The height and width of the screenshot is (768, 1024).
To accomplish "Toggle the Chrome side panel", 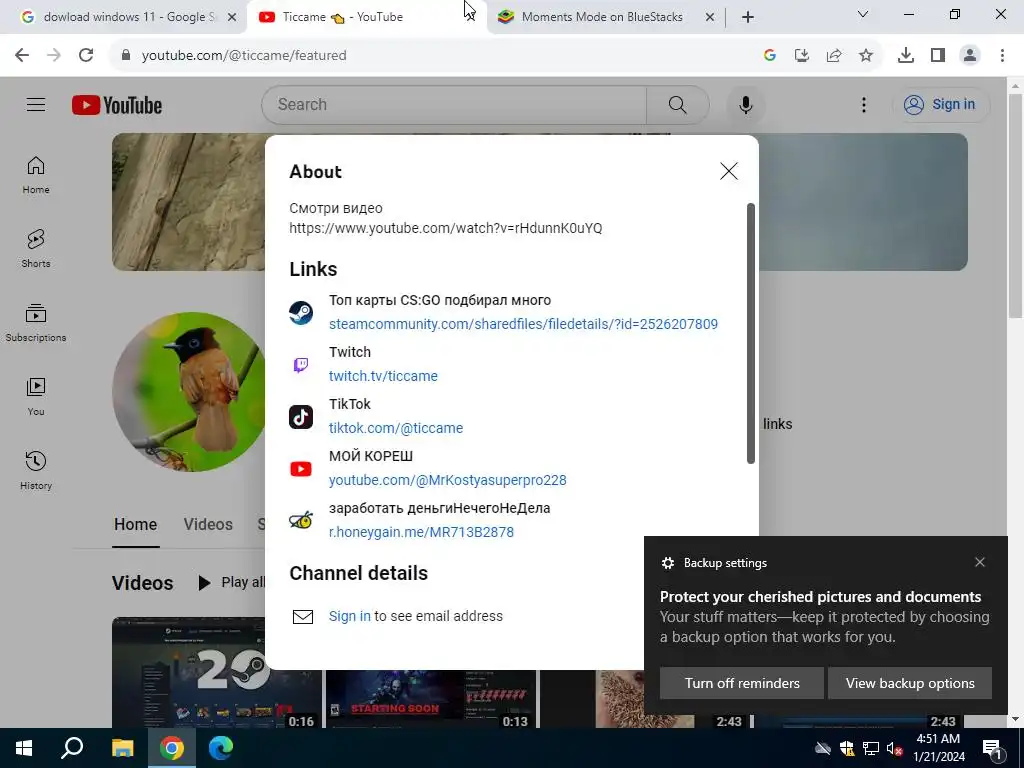I will point(938,56).
